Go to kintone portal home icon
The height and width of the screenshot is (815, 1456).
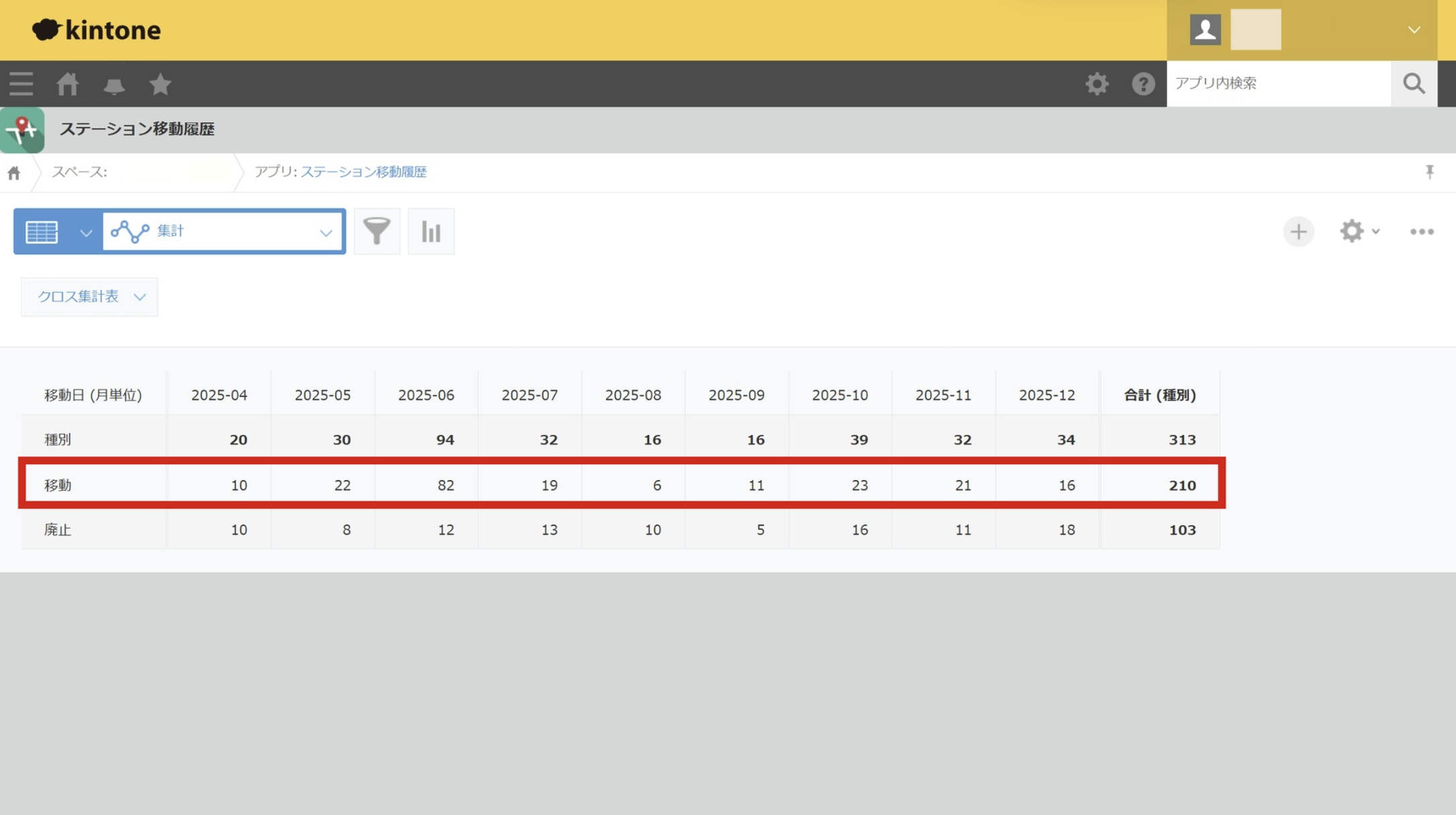pyautogui.click(x=67, y=84)
